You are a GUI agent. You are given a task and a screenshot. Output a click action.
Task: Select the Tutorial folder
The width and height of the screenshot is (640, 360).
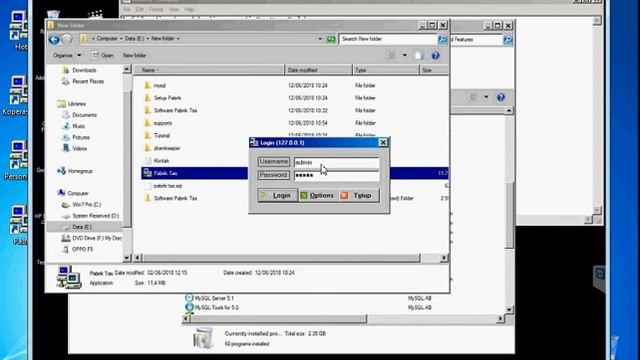[x=162, y=136]
